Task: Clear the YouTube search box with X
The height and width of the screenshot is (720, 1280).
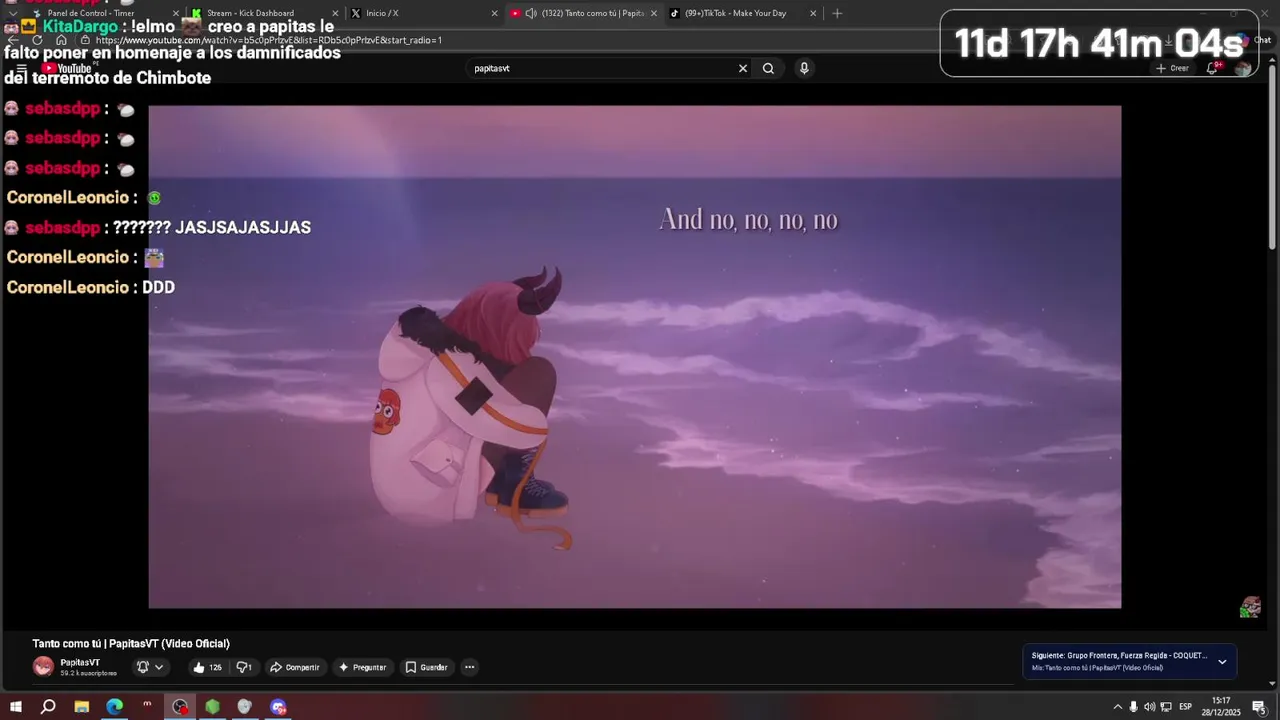Action: (743, 68)
